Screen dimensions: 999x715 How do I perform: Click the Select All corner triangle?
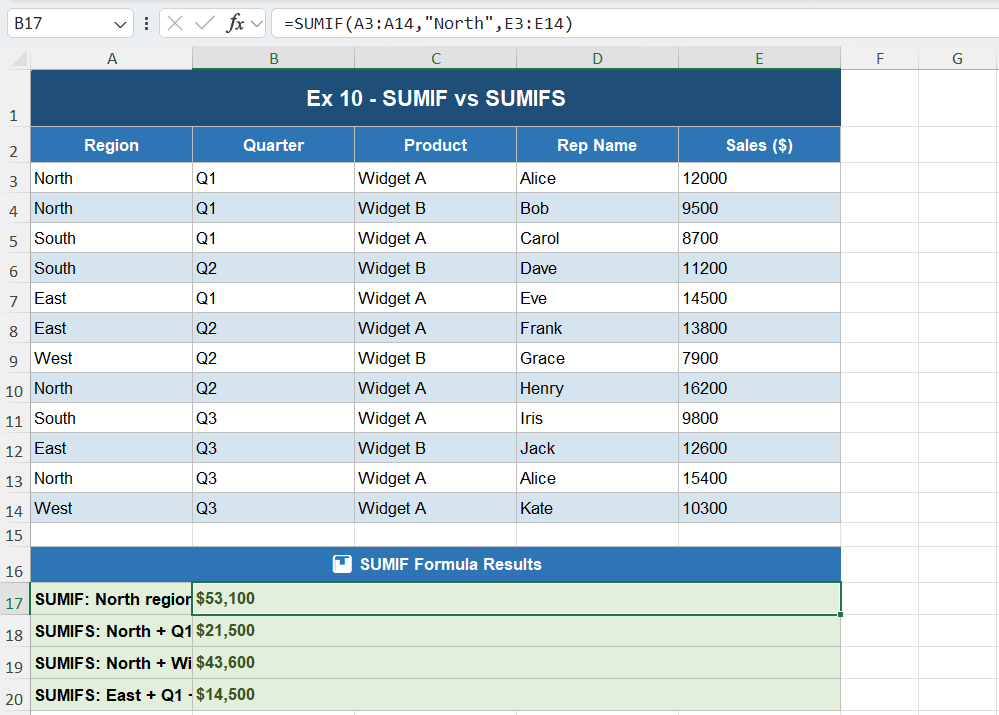pos(20,60)
